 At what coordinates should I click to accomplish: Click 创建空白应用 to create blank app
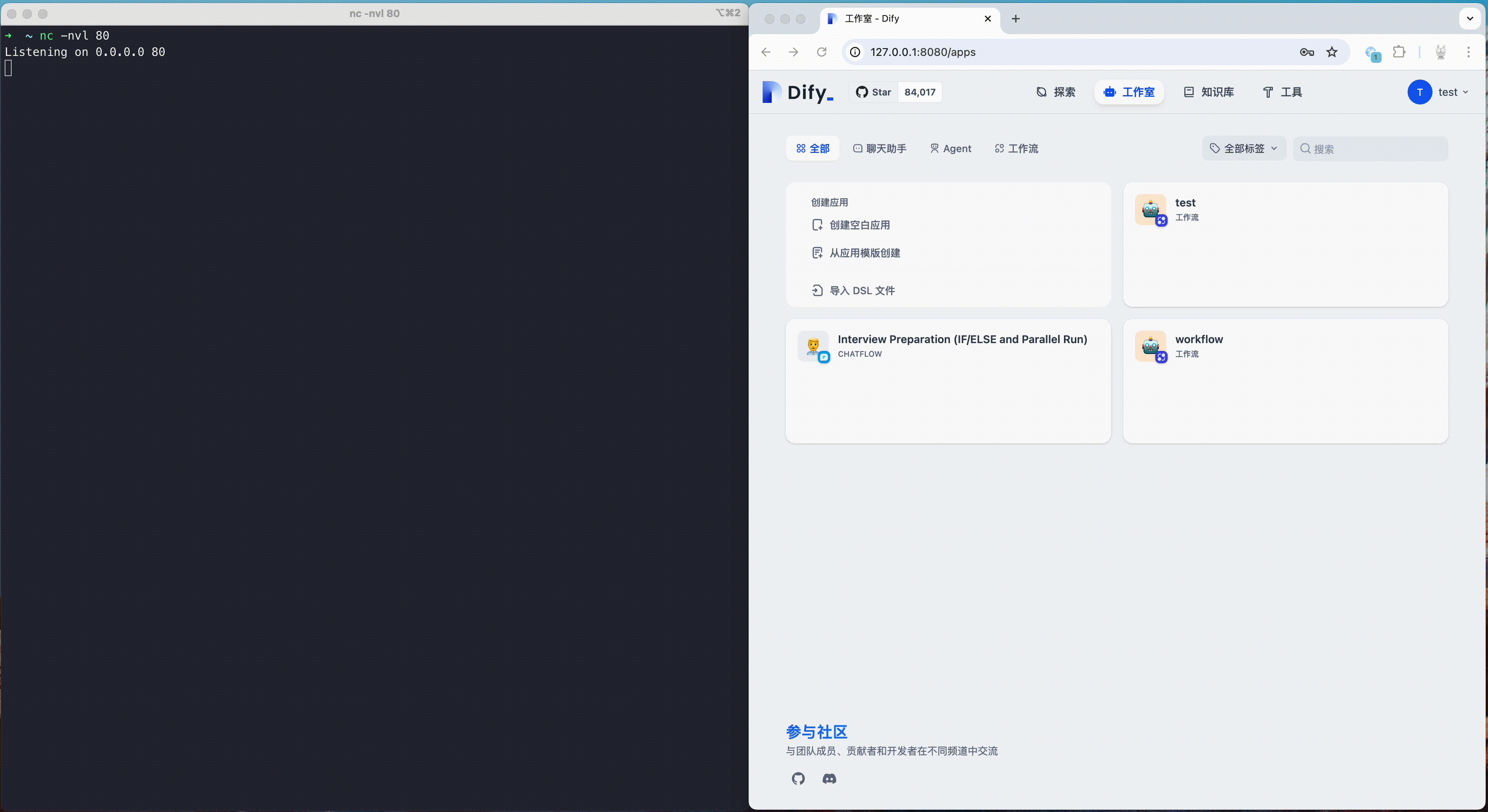(859, 225)
